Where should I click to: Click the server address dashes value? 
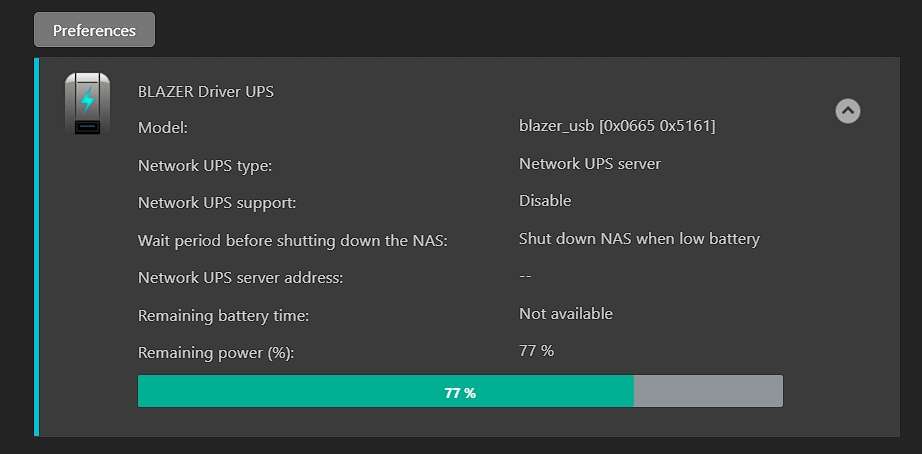(x=525, y=276)
